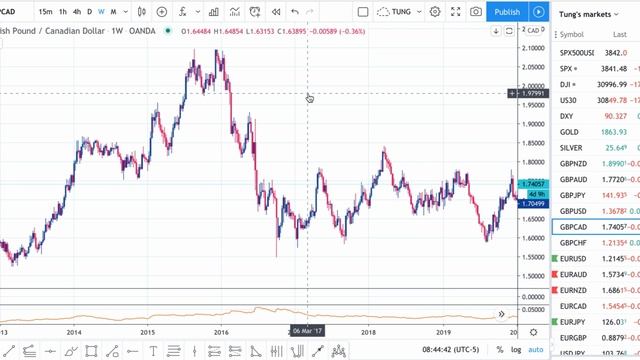Select the brush drawing tool
This screenshot has width=640, height=360.
pyautogui.click(x=71, y=351)
